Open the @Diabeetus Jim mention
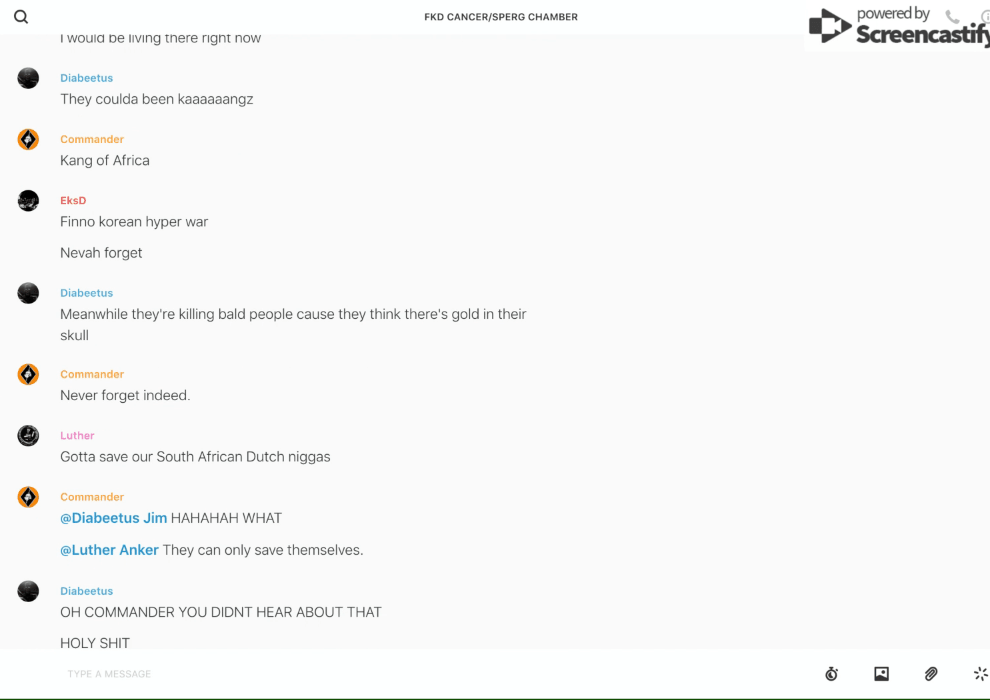Screen dimensions: 990x700 point(114,518)
